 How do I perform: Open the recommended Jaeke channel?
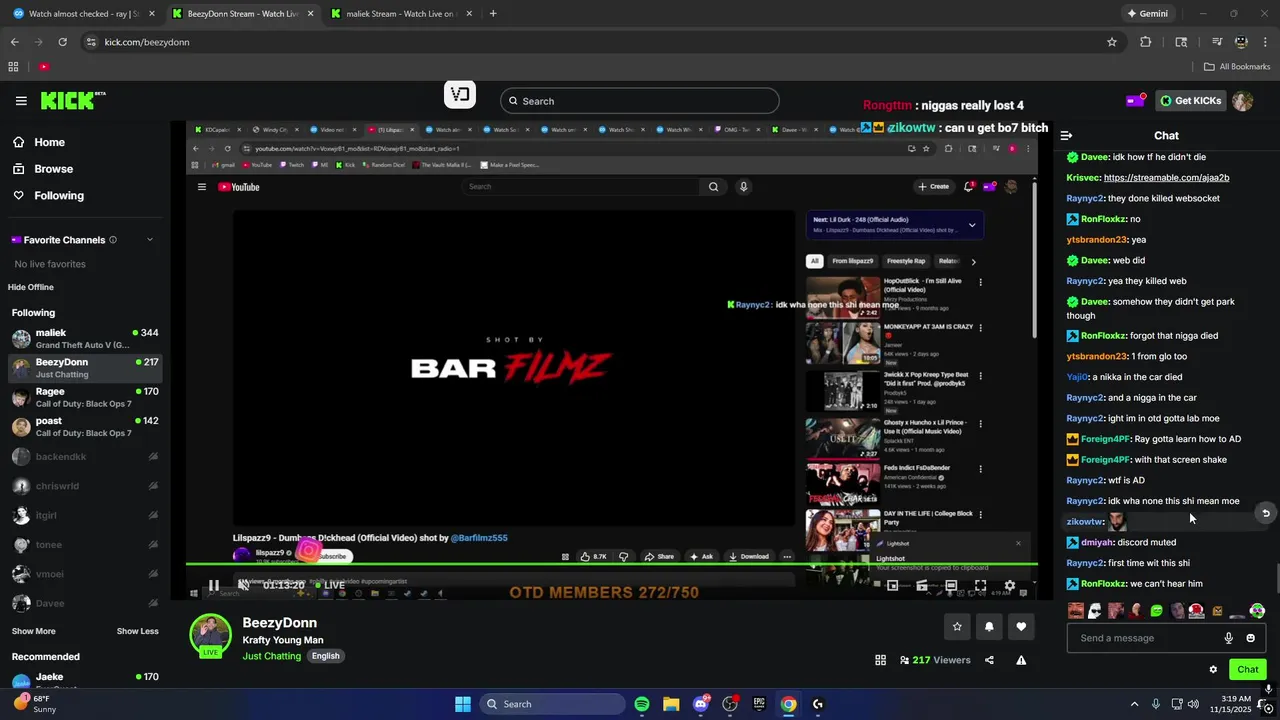click(85, 682)
